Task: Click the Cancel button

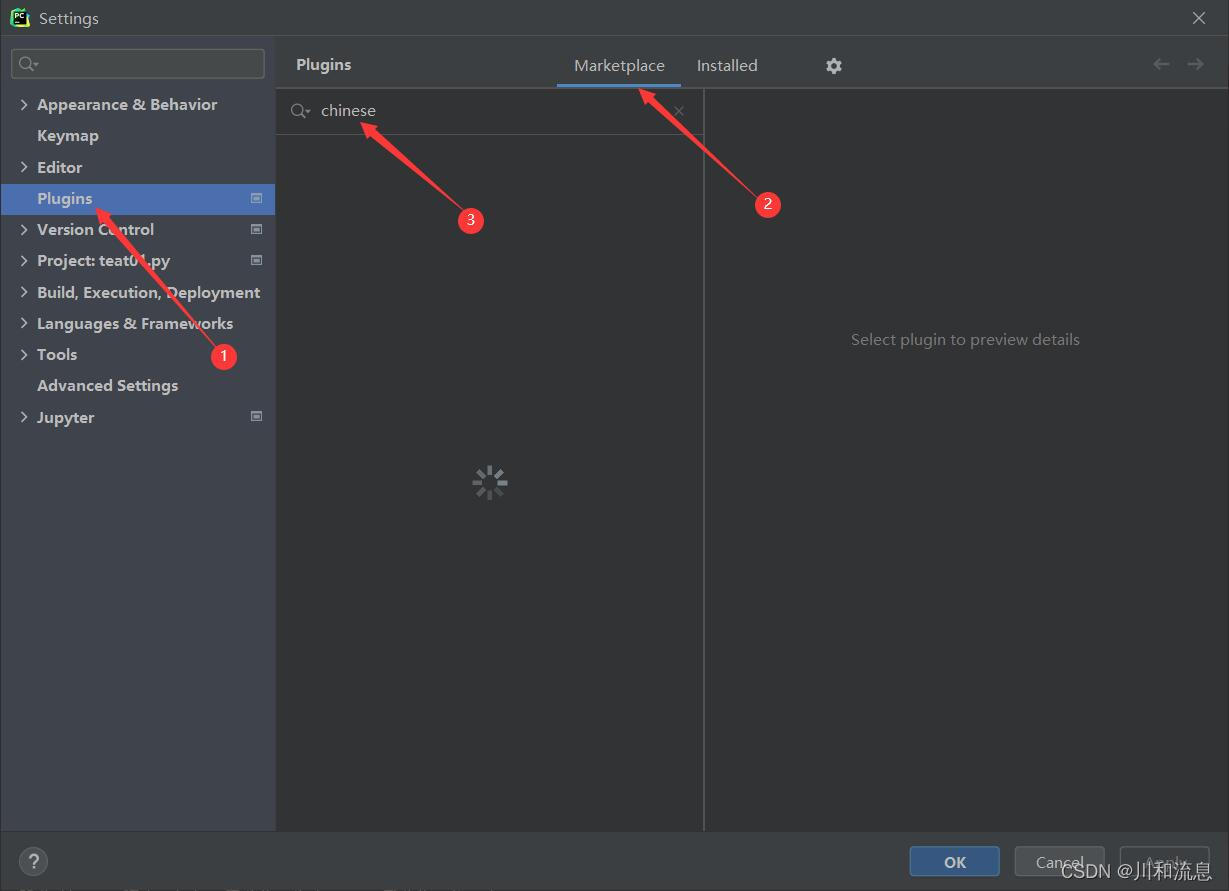Action: click(x=1059, y=862)
